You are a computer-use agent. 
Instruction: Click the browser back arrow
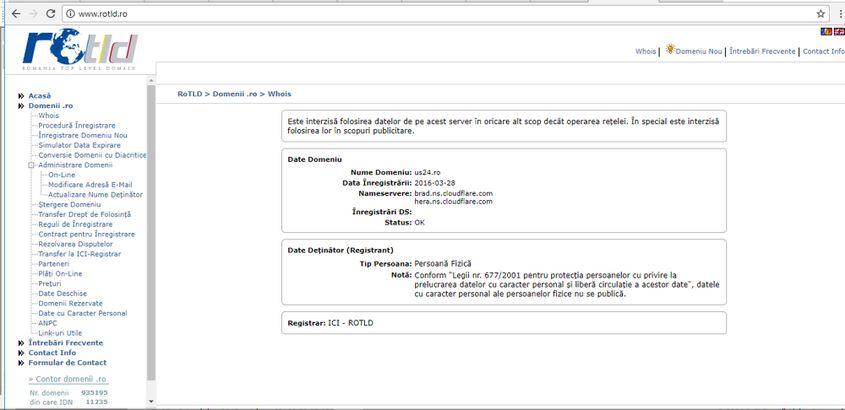tap(11, 14)
